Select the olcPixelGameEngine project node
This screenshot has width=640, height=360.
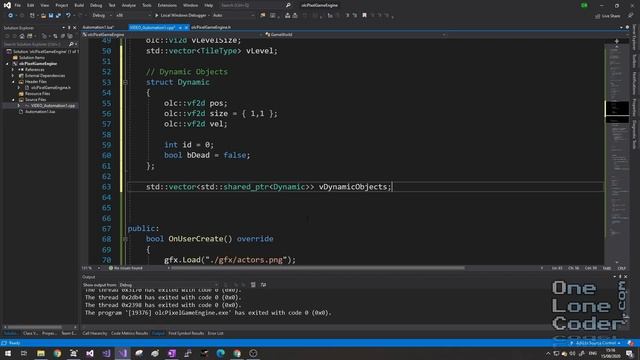(x=38, y=64)
